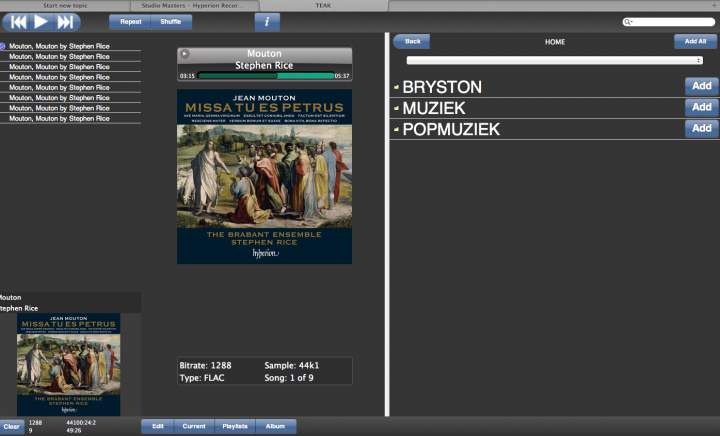This screenshot has width=720, height=436.
Task: Switch to the 'Start new topic' browser tab
Action: [x=65, y=6]
